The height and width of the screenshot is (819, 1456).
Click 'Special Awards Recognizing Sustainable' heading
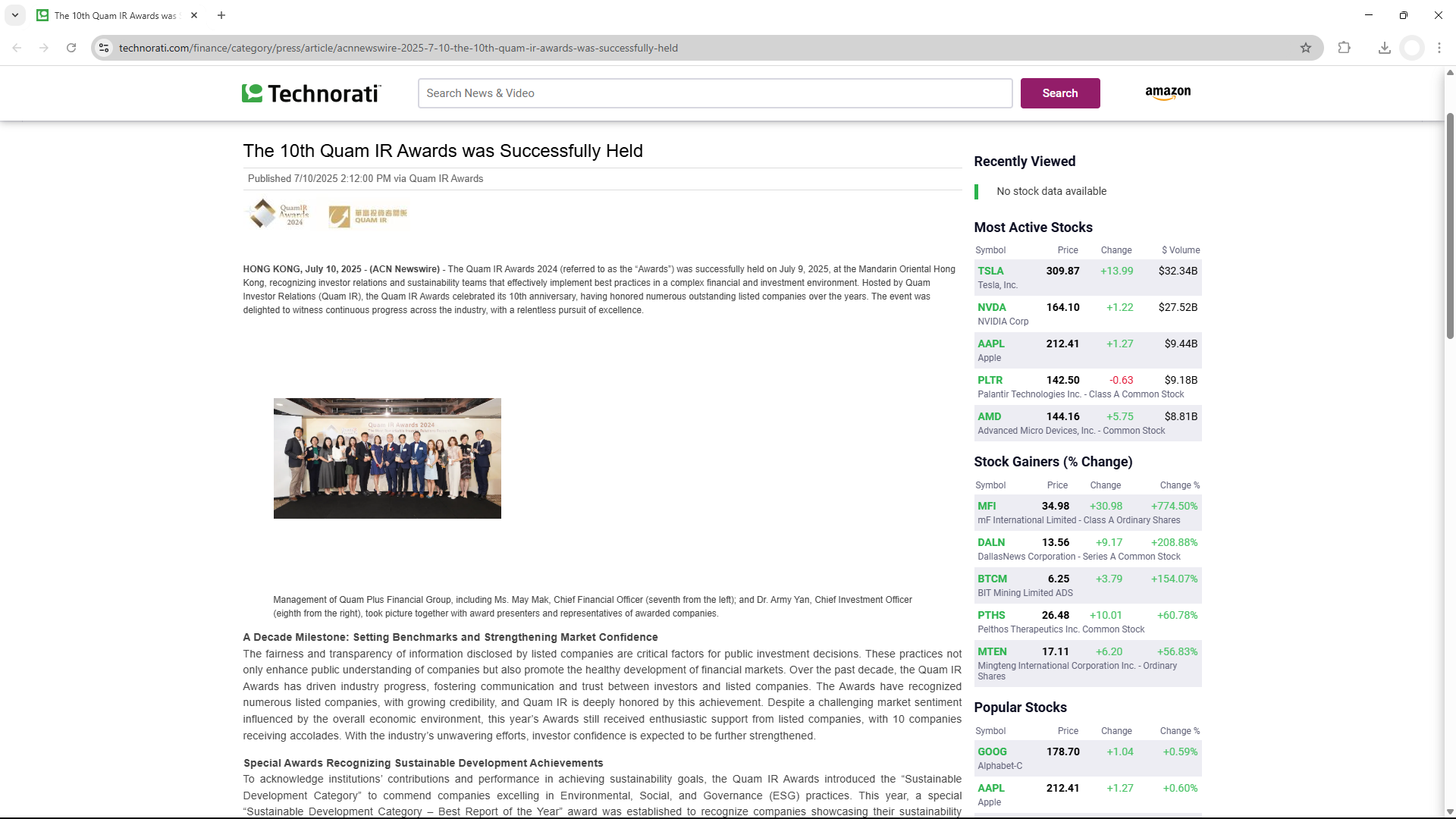423,763
